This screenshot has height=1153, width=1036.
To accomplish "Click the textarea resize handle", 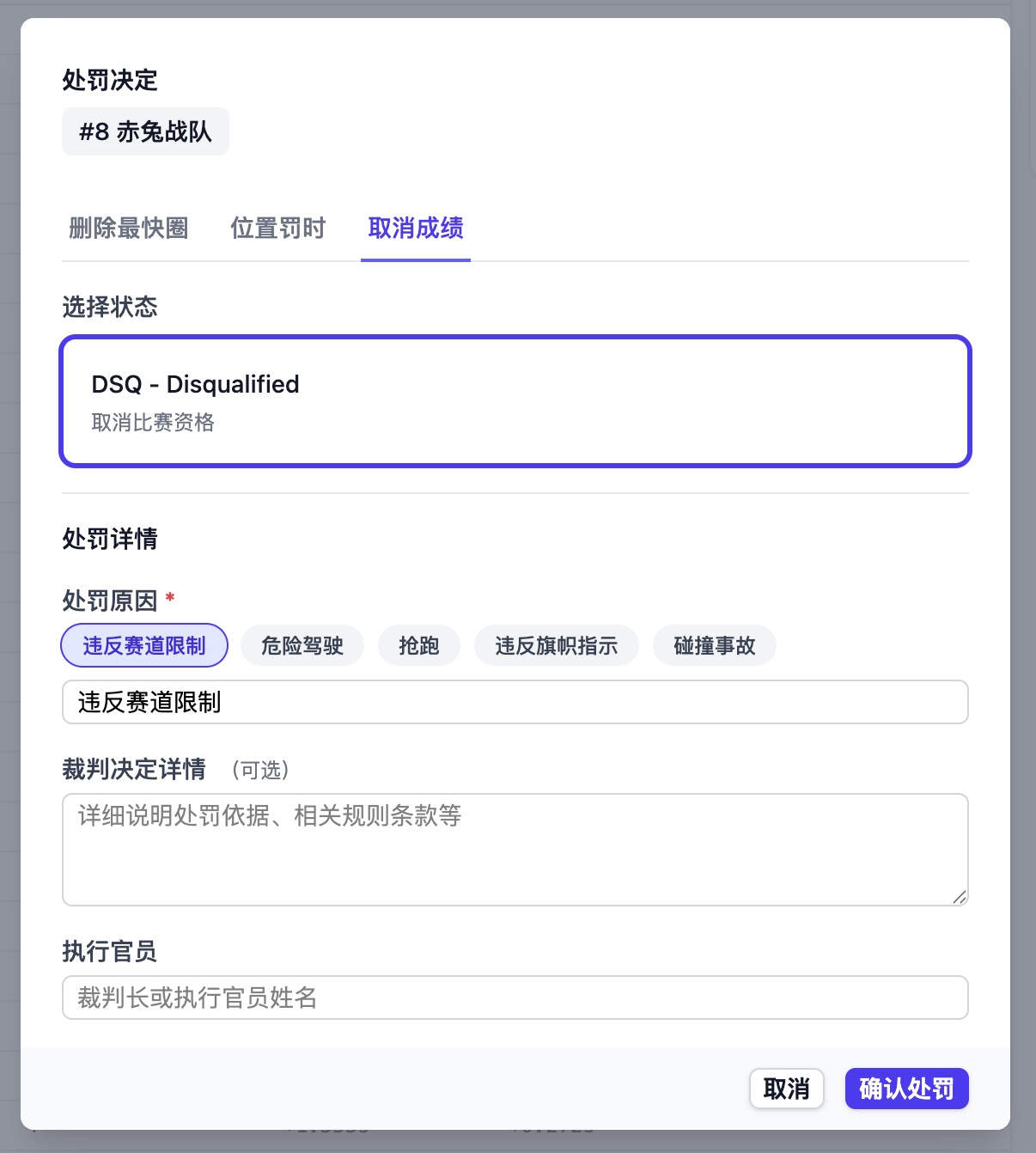I will point(960,897).
